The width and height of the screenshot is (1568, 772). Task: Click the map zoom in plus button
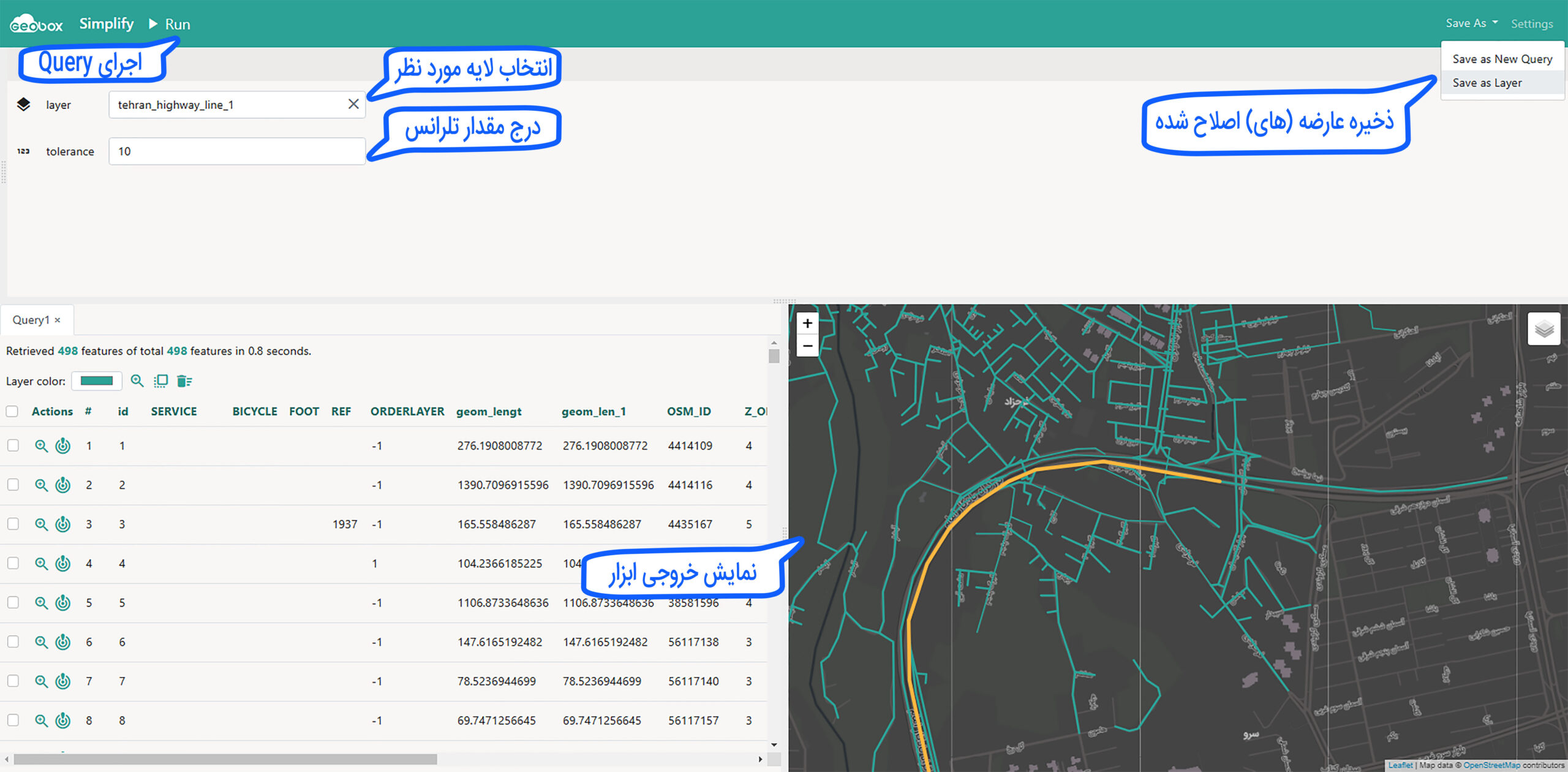[807, 324]
